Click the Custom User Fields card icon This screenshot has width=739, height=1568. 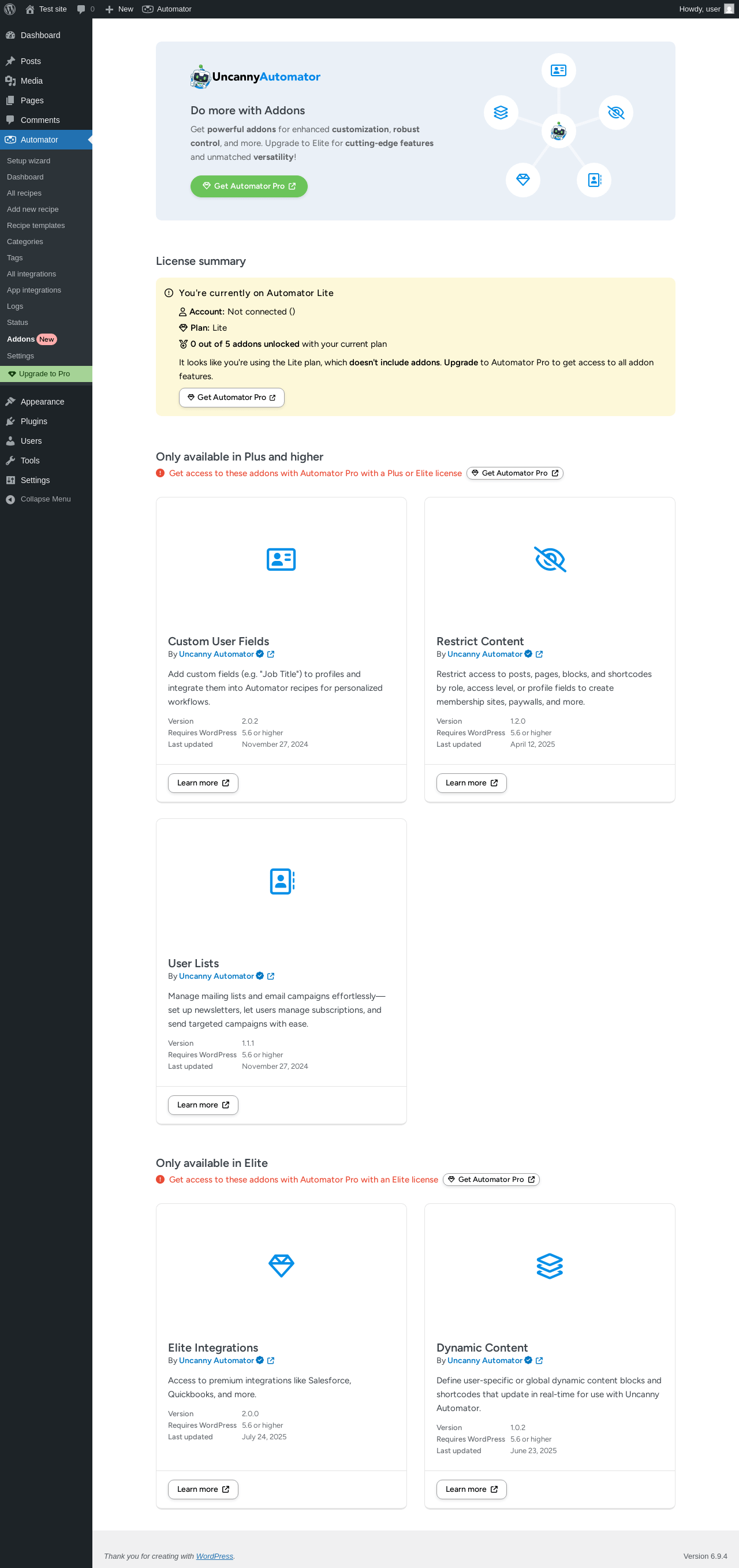point(281,559)
